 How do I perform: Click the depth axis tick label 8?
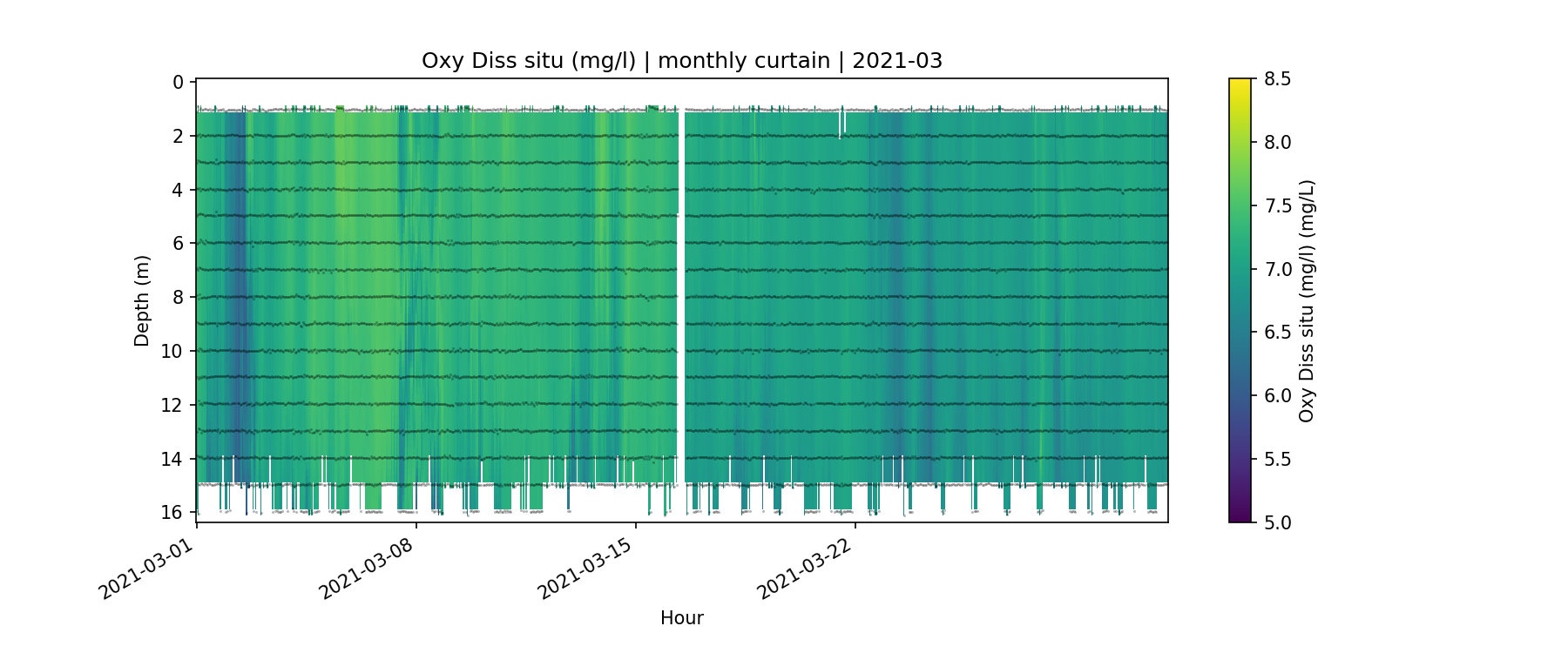click(178, 298)
